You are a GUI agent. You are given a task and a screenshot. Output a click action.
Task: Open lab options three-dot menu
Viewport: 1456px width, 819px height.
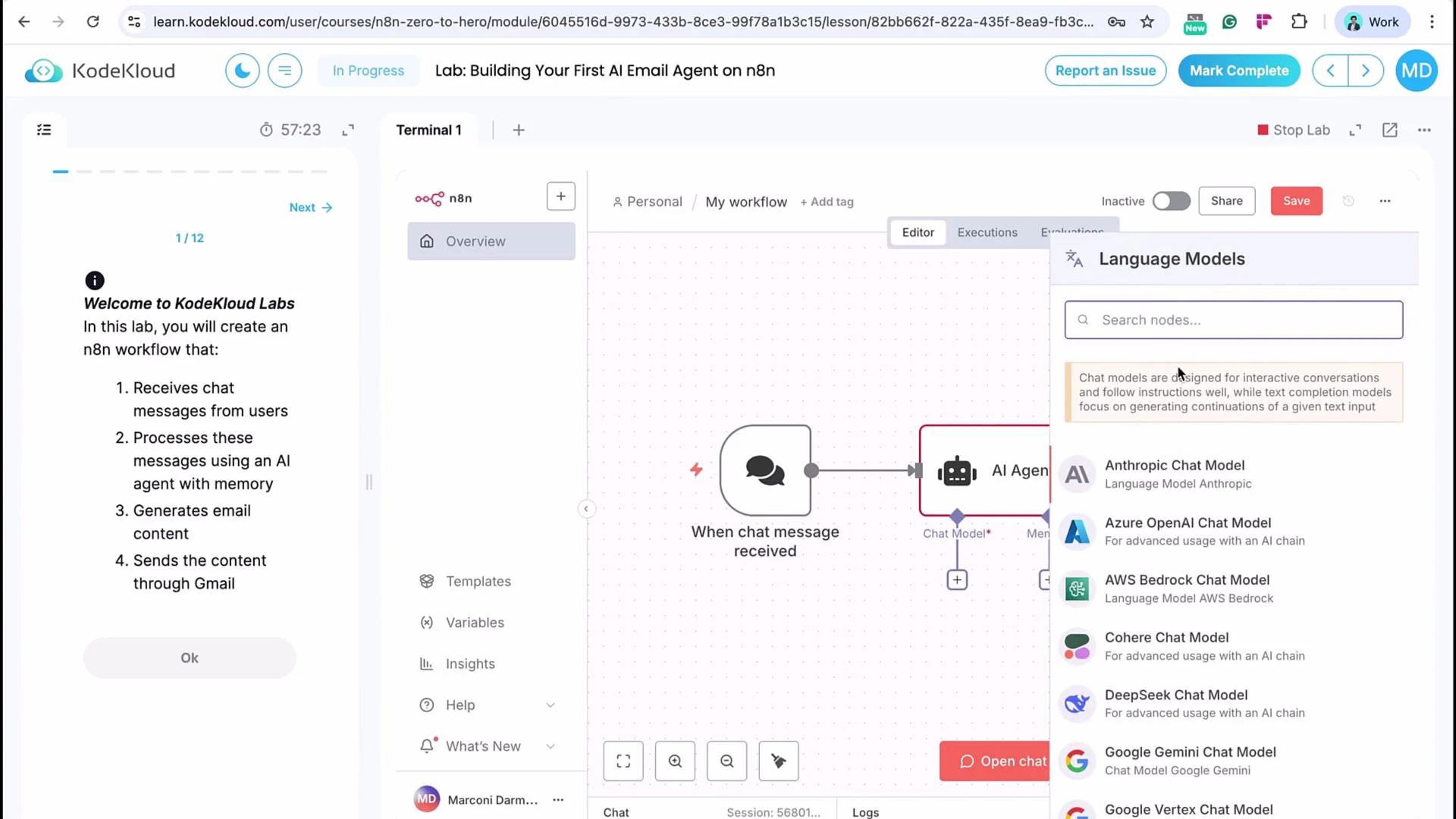1424,130
